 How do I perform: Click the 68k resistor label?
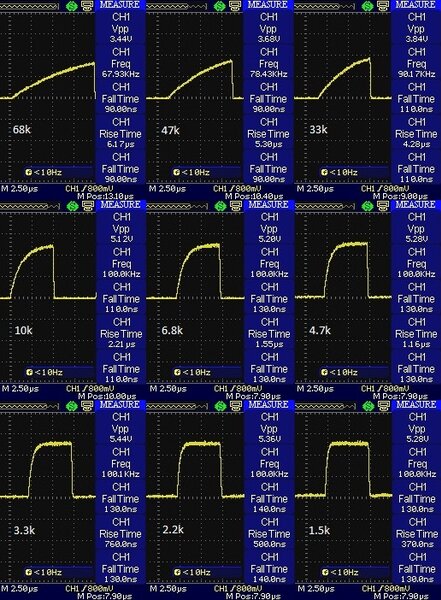tap(22, 130)
